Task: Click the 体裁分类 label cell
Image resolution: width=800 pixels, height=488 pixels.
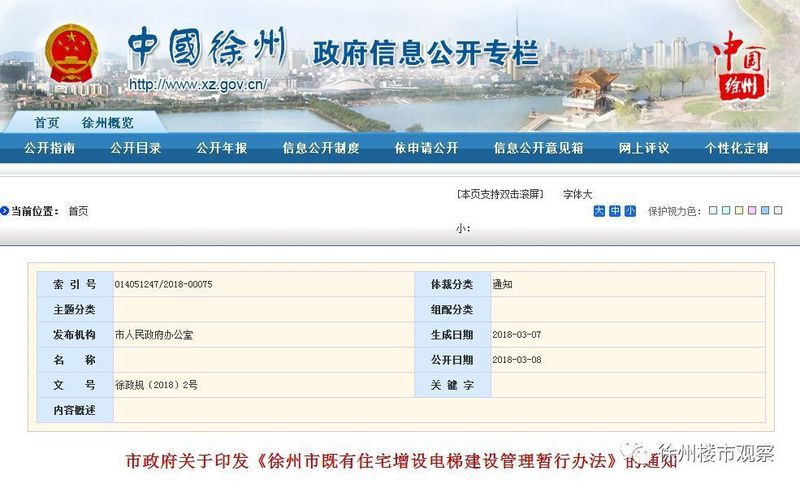Action: point(453,284)
